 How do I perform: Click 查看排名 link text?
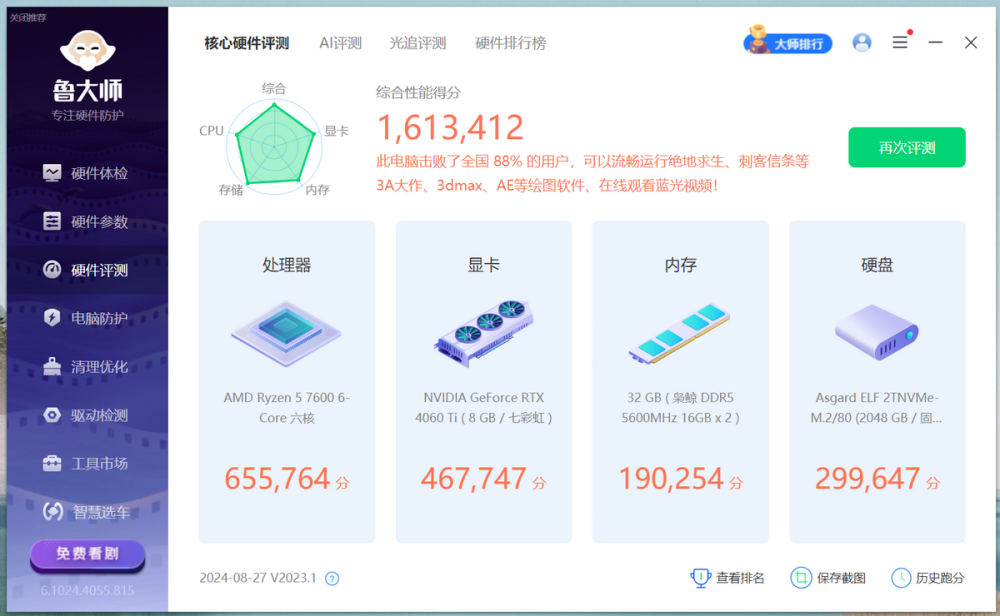coord(740,578)
